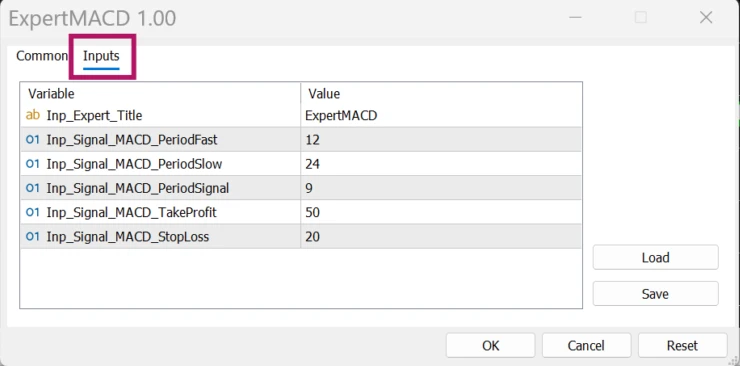The image size is (740, 366).
Task: Load saved input parameters
Action: 656,258
